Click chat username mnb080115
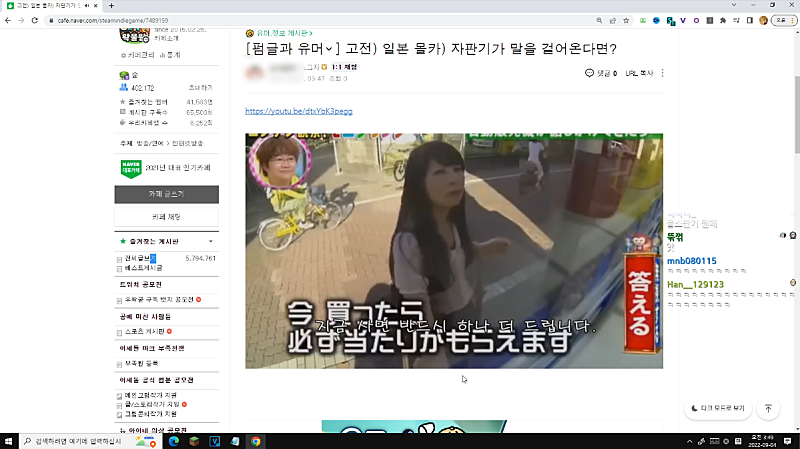Screen dimensions: 800x449 point(691,261)
